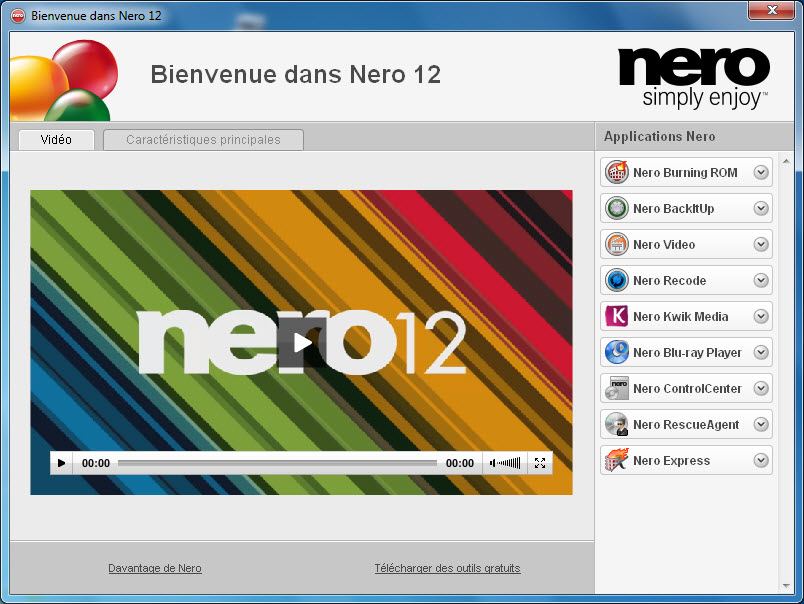The image size is (804, 604).
Task: Play video using the center overlay button
Action: point(303,343)
